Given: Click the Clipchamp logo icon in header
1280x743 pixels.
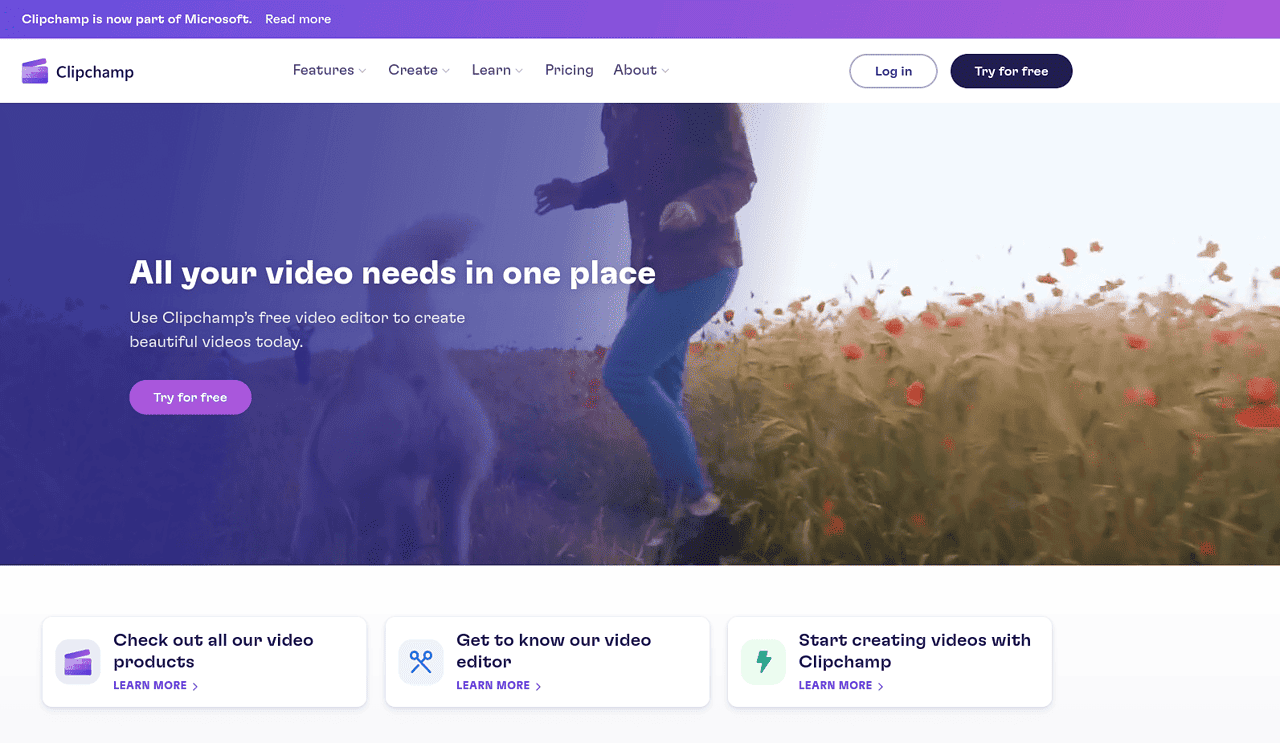Looking at the screenshot, I should 35,71.
